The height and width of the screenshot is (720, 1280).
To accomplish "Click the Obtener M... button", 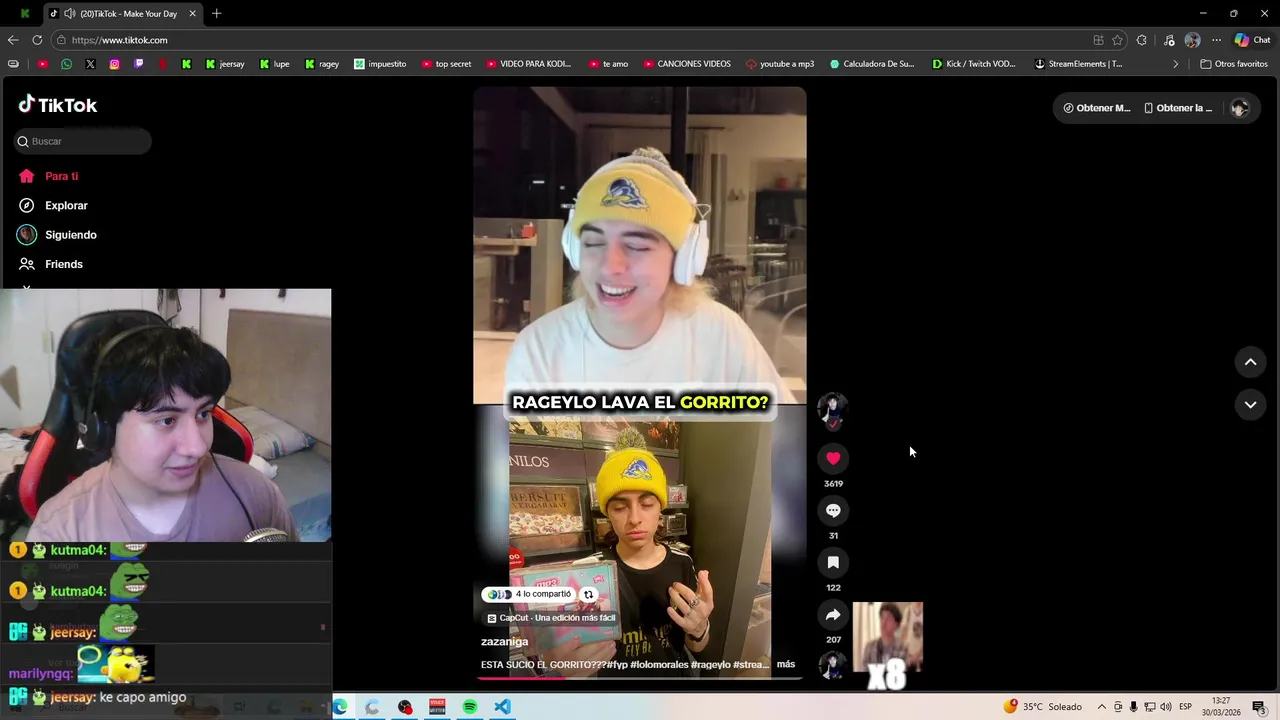I will (1096, 108).
